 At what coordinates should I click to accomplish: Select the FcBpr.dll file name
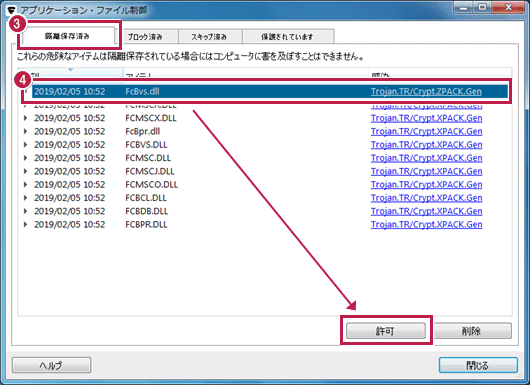pos(143,131)
